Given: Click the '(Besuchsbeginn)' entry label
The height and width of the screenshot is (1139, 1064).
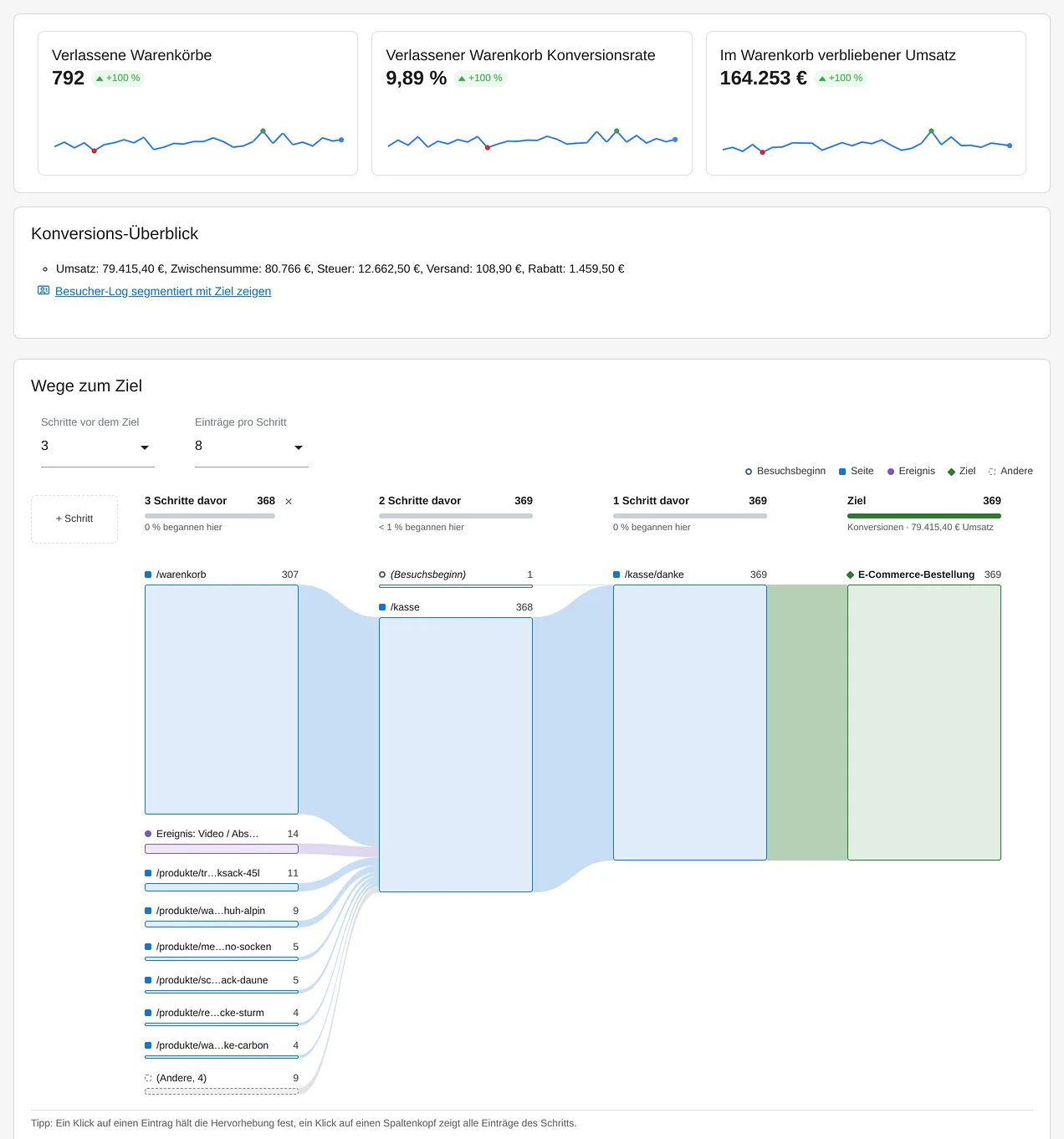Looking at the screenshot, I should [x=427, y=575].
